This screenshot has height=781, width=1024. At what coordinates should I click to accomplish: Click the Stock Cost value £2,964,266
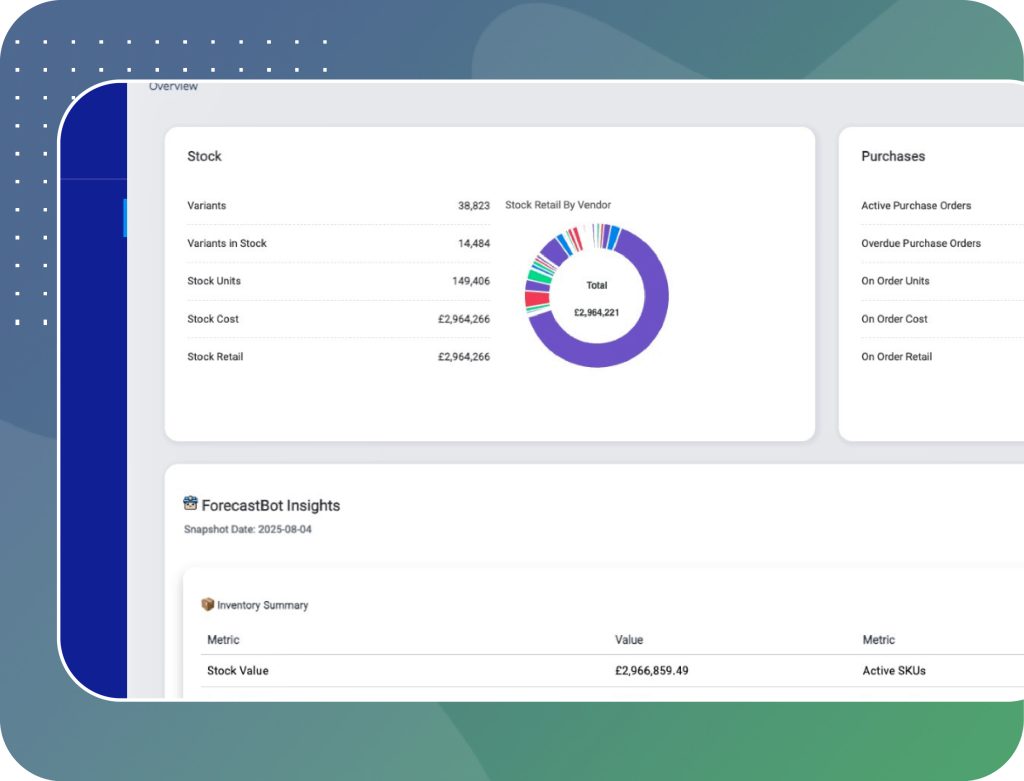(464, 319)
